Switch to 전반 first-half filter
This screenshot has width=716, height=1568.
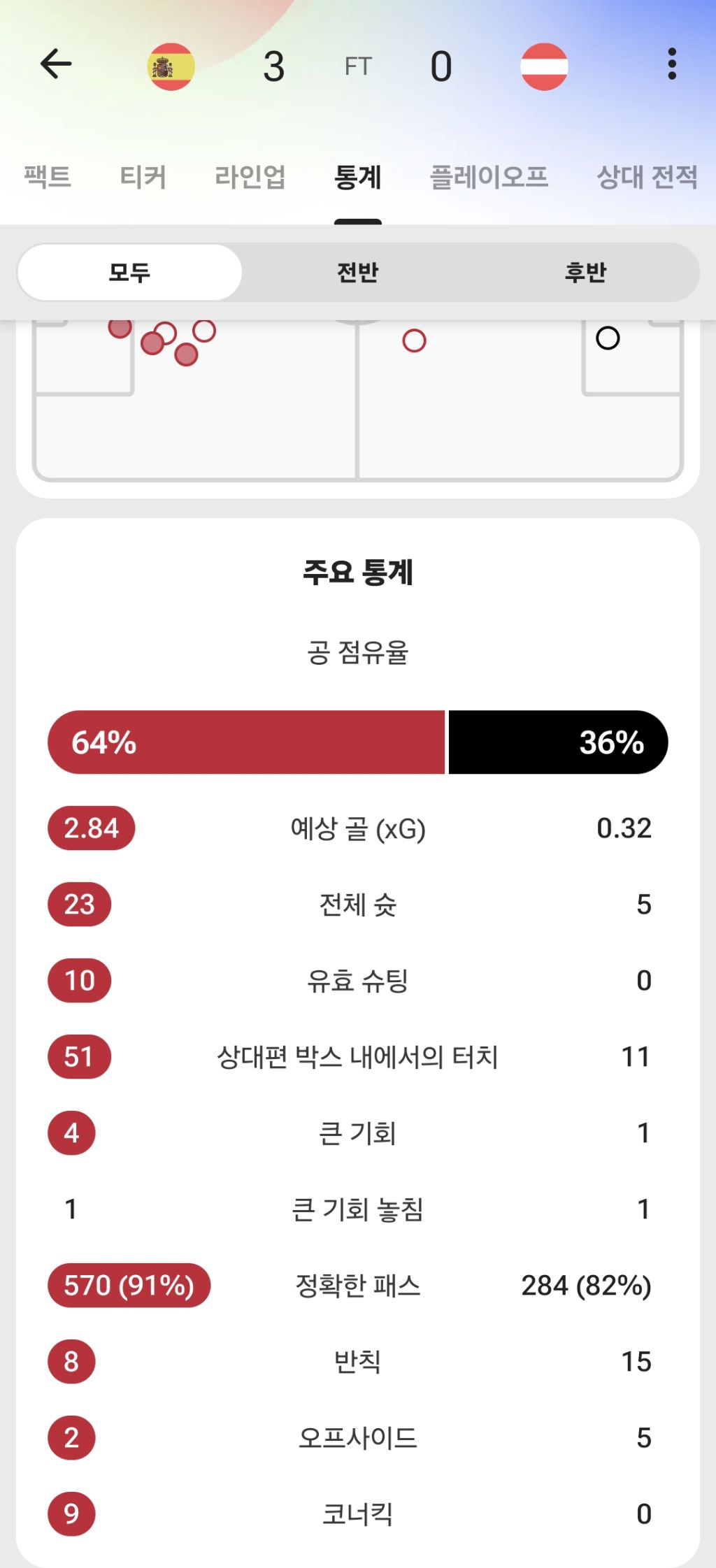pos(357,272)
